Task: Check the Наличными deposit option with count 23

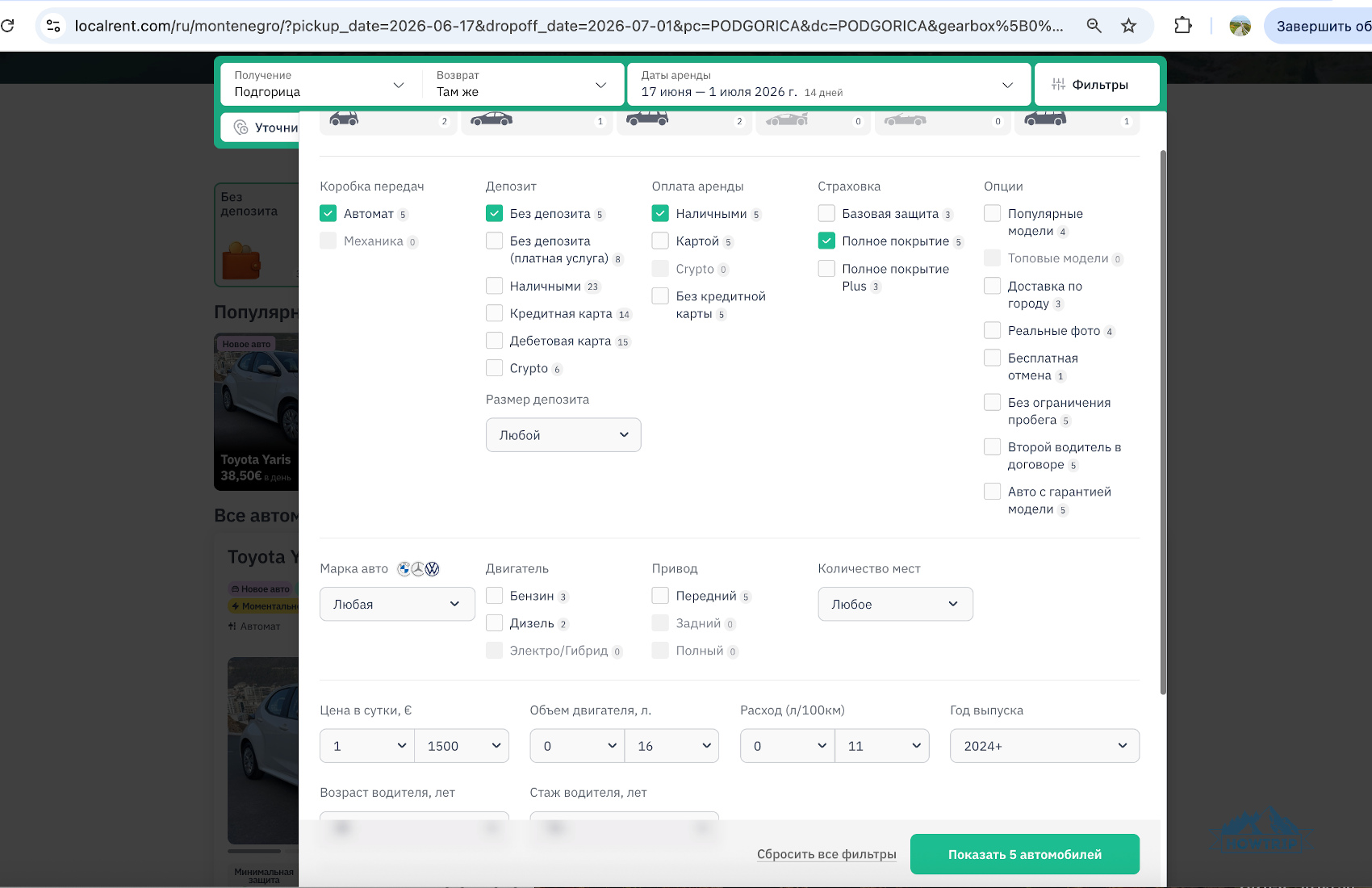Action: click(x=494, y=286)
